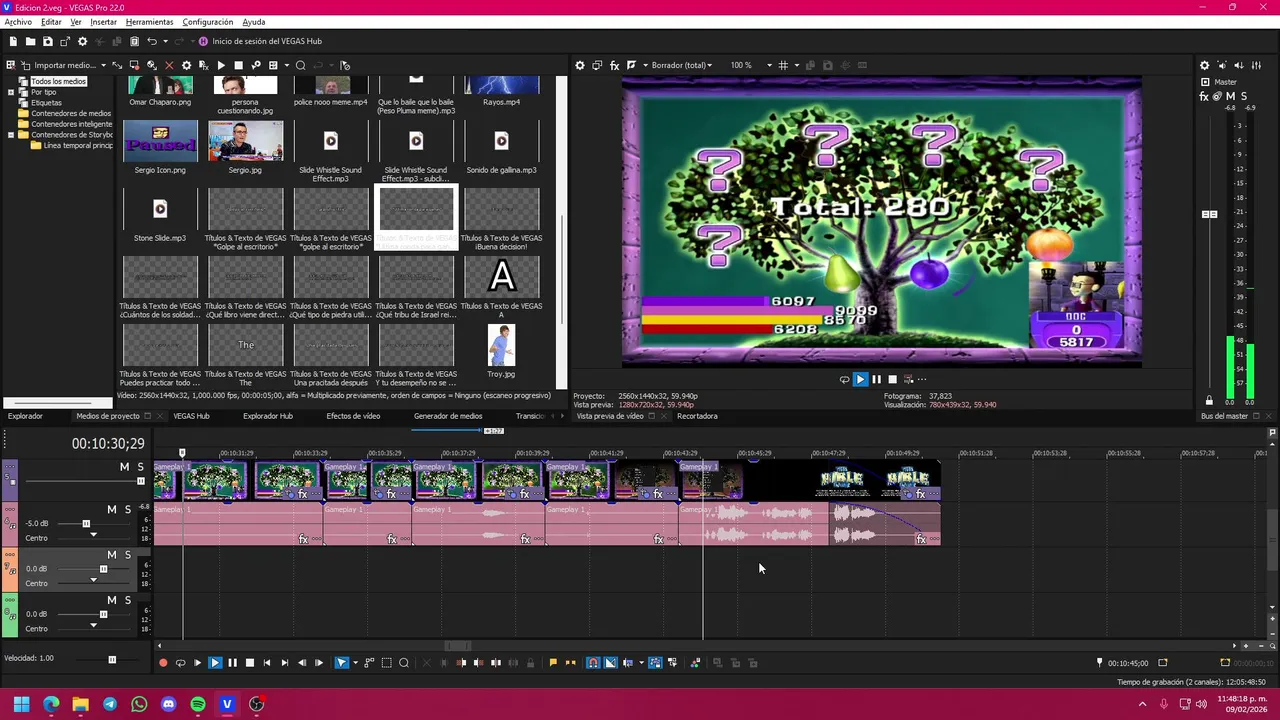The height and width of the screenshot is (720, 1280).
Task: Save the project with the disk icon
Action: click(47, 41)
